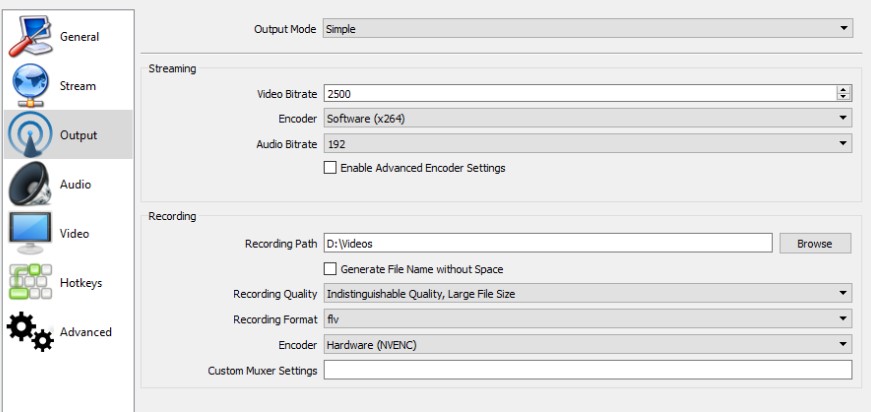This screenshot has width=871, height=412.
Task: Open Hotkeys keyboard icon
Action: 29,282
